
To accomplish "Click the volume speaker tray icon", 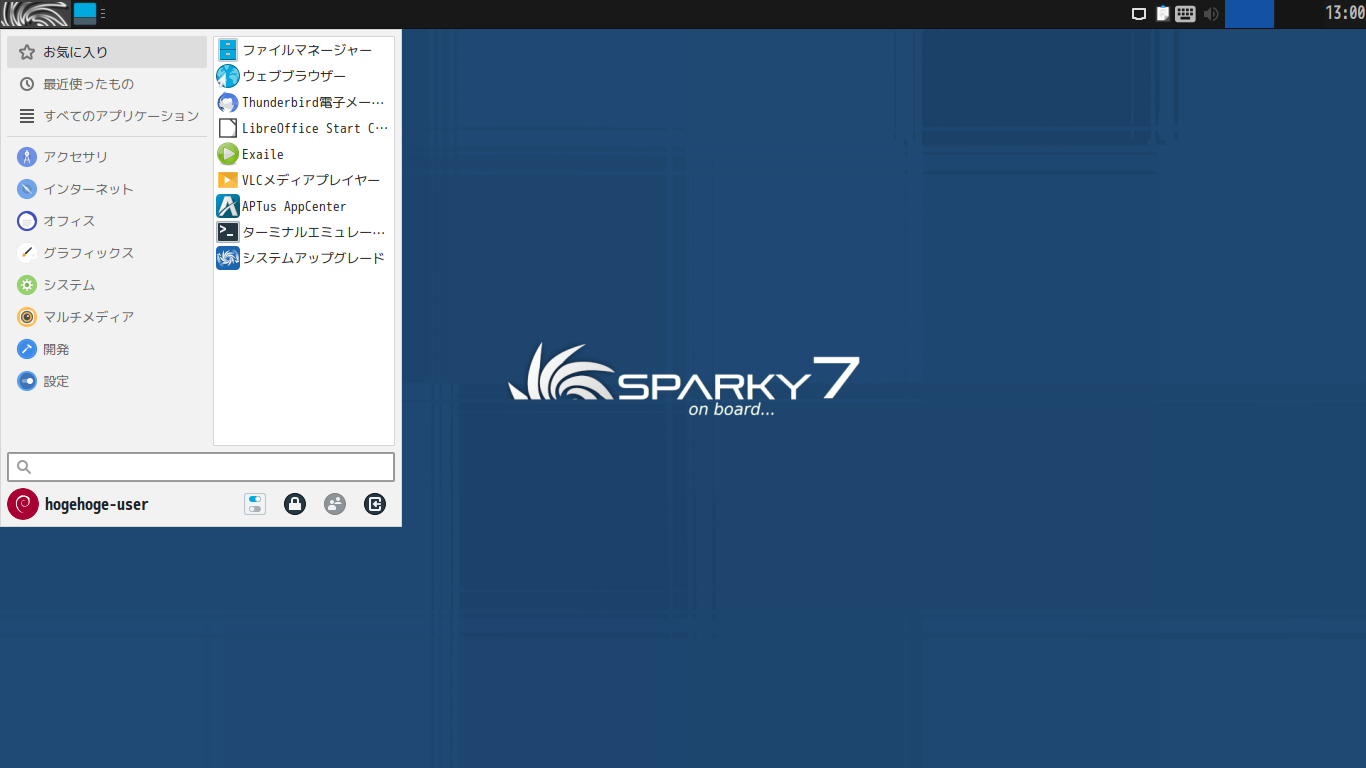I will click(x=1210, y=14).
